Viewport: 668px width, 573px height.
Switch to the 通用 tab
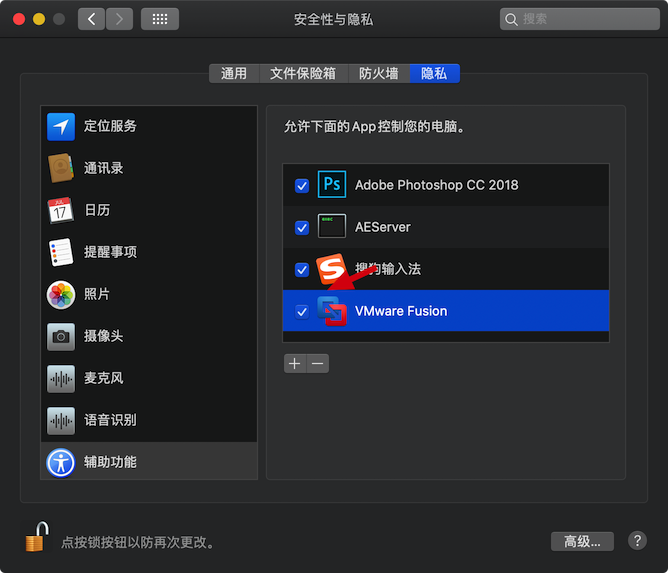point(234,74)
